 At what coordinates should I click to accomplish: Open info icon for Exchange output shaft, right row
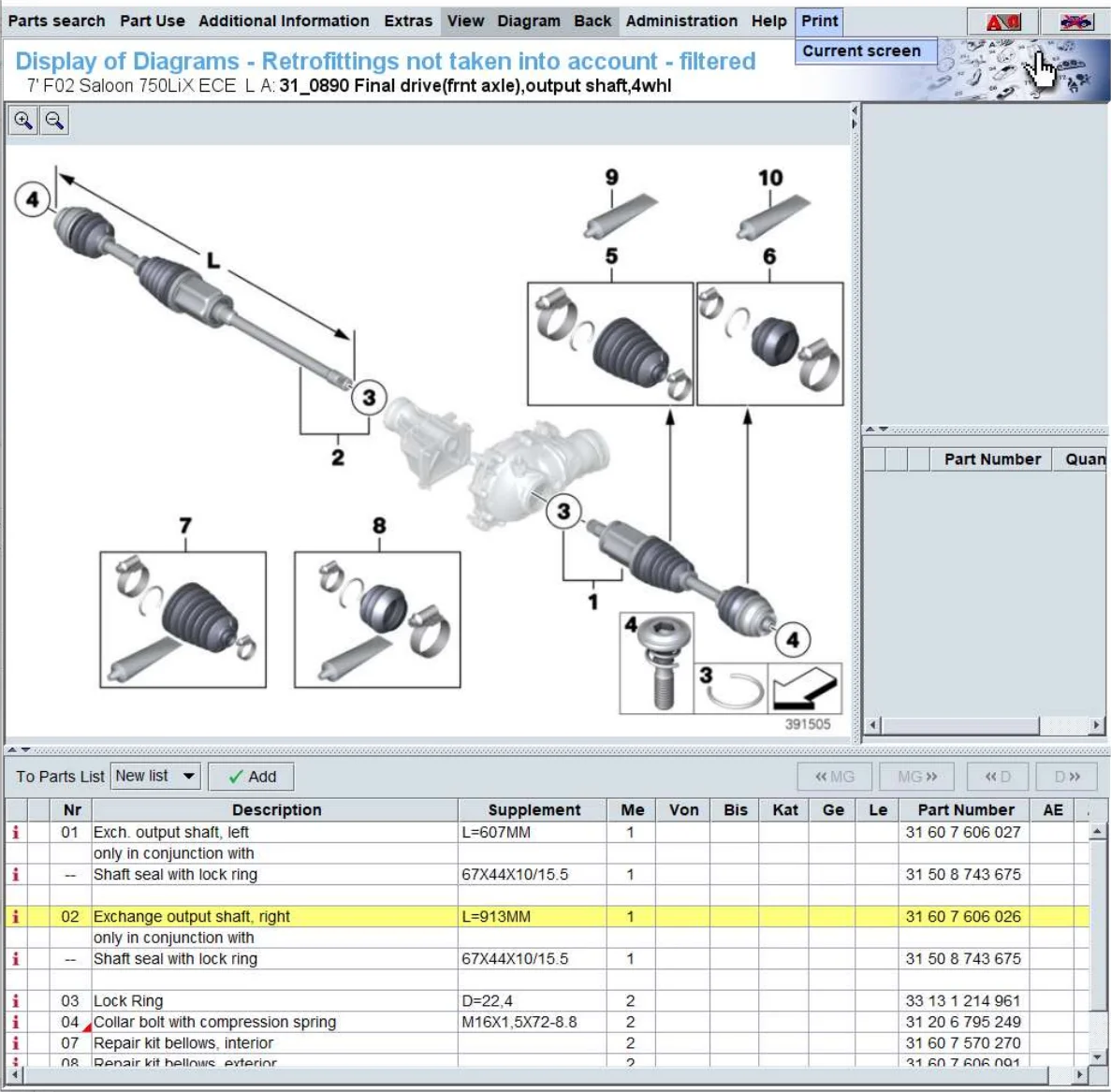16,916
